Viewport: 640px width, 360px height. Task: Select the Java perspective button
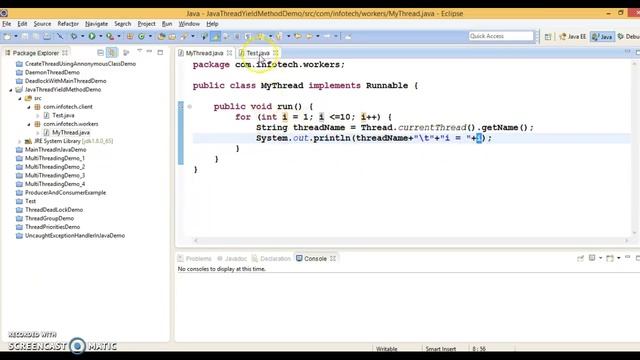(602, 37)
